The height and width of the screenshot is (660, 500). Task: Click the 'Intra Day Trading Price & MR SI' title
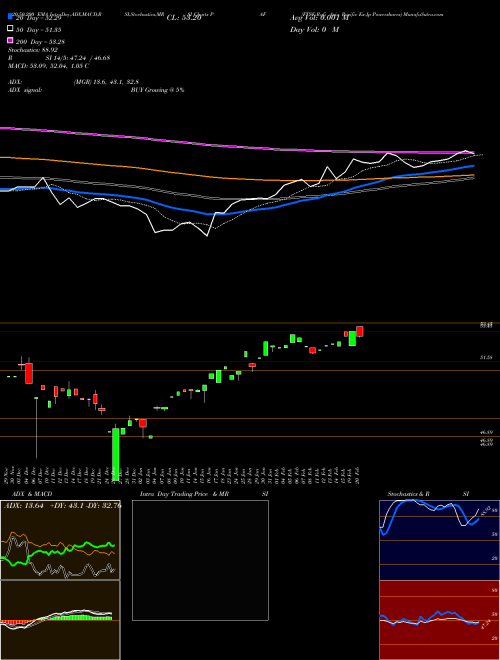click(204, 494)
